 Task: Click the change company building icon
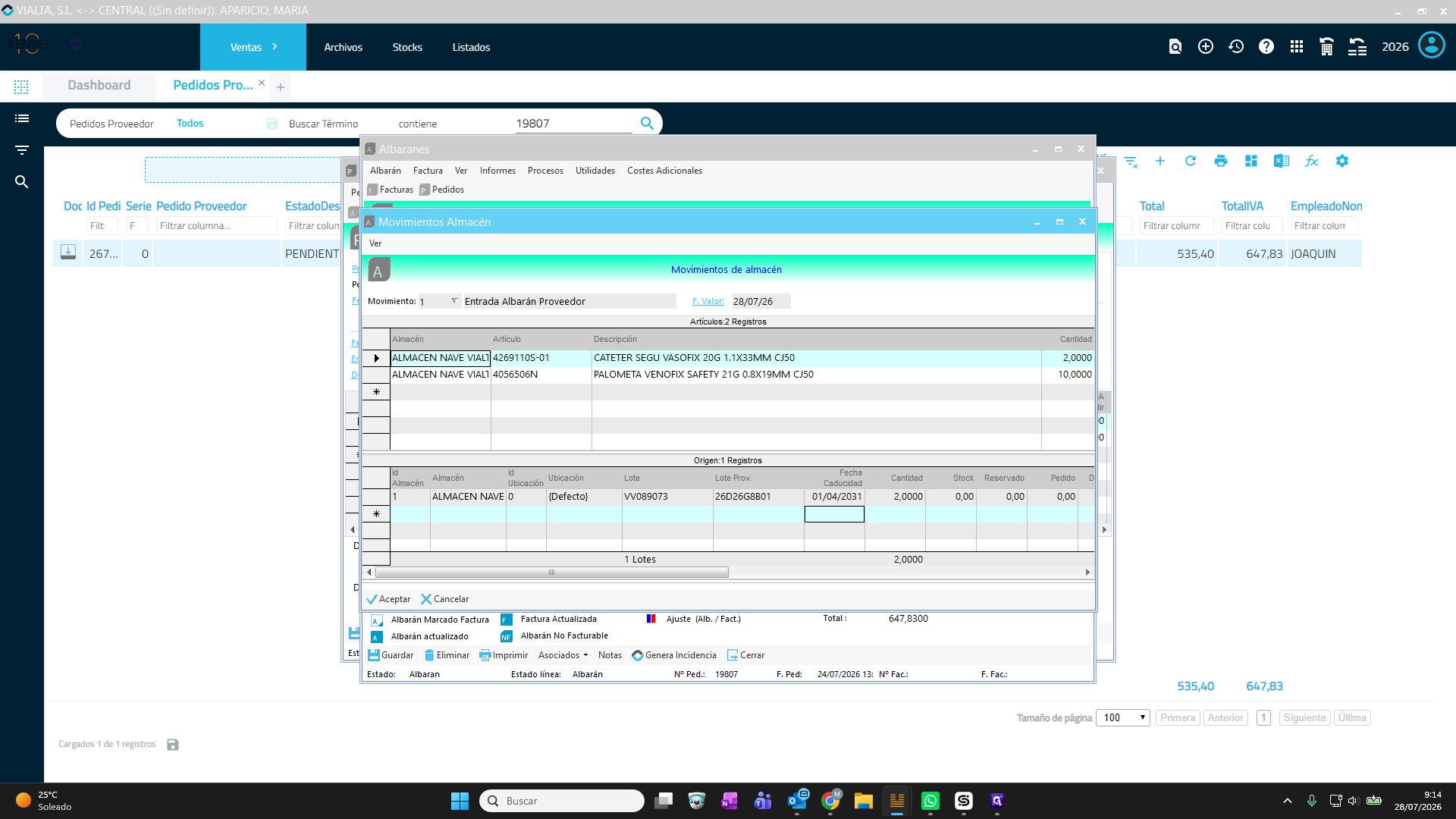1326,47
